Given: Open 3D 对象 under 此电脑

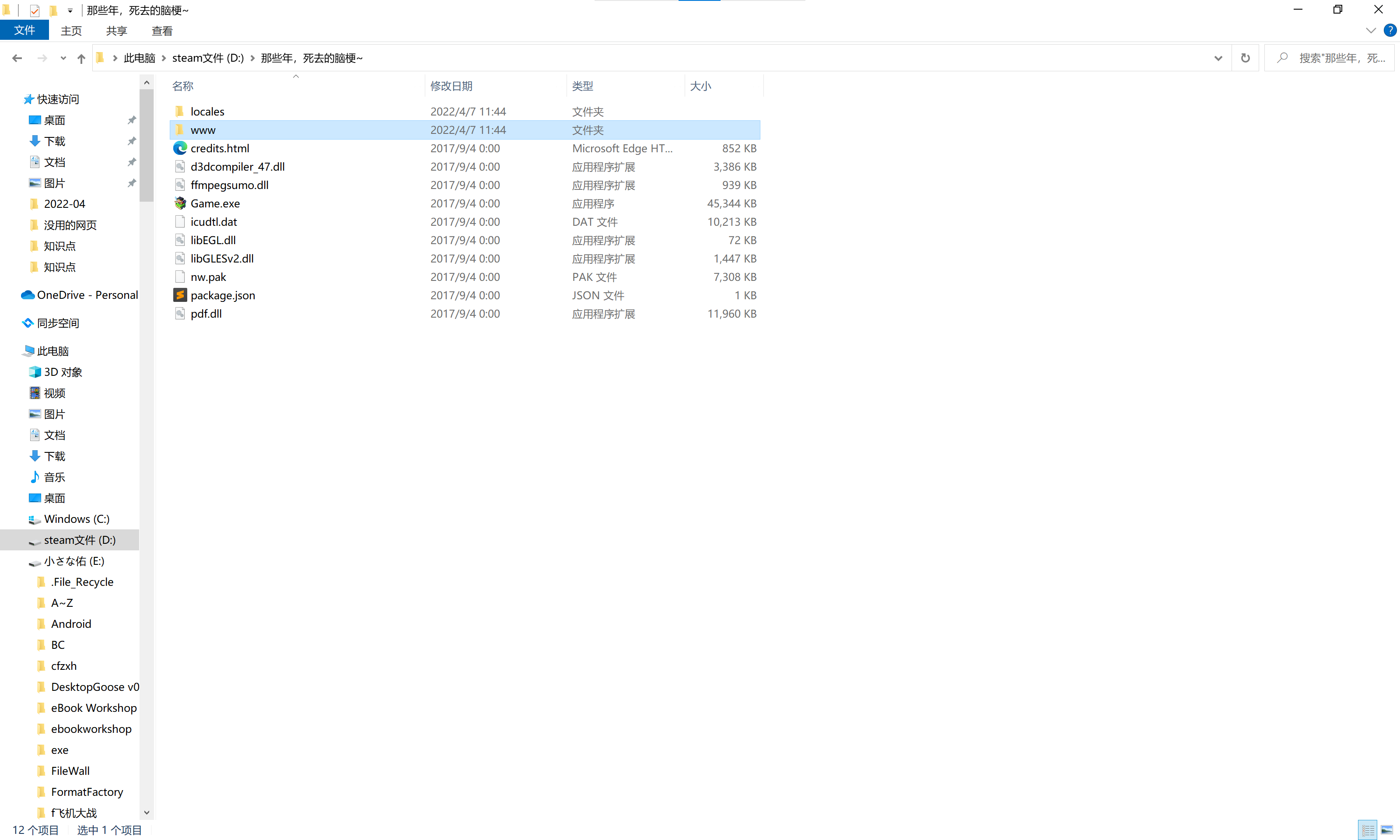Looking at the screenshot, I should [x=56, y=372].
